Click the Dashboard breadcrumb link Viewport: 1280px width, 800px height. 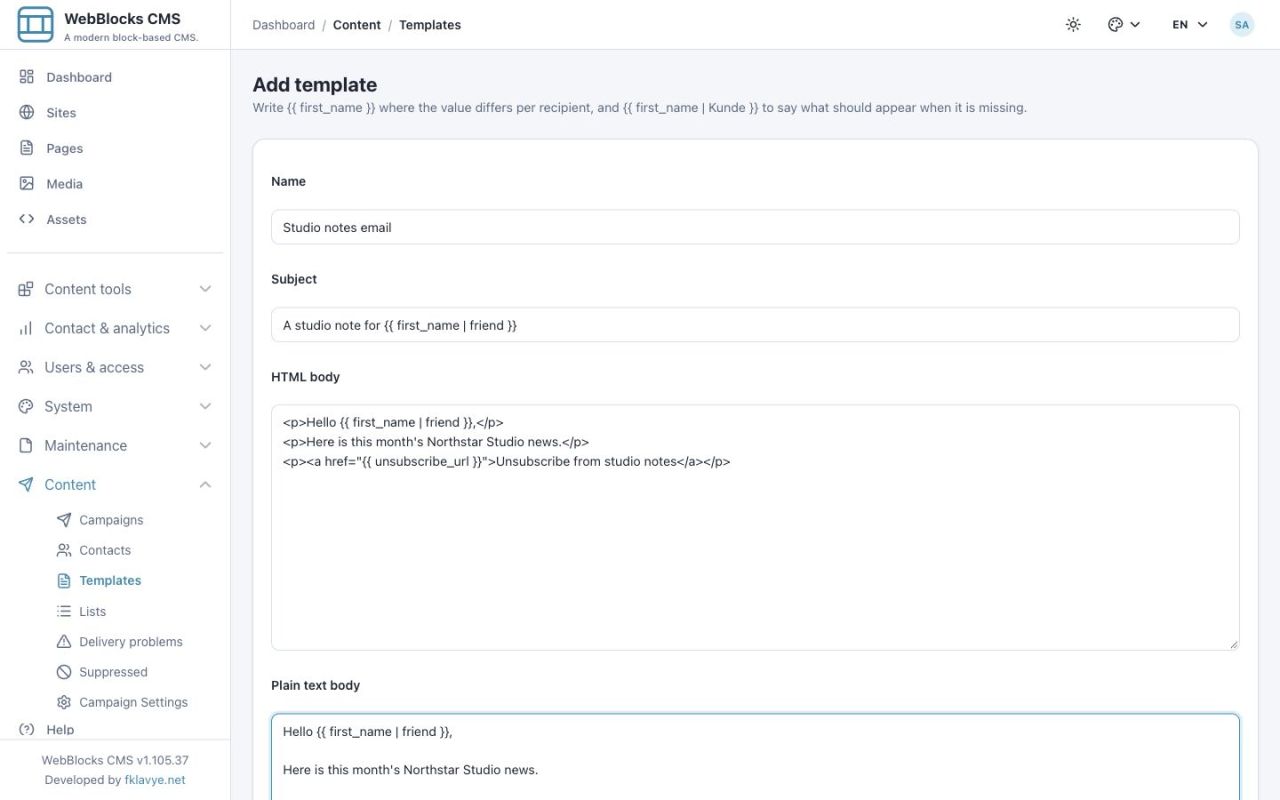pos(283,25)
